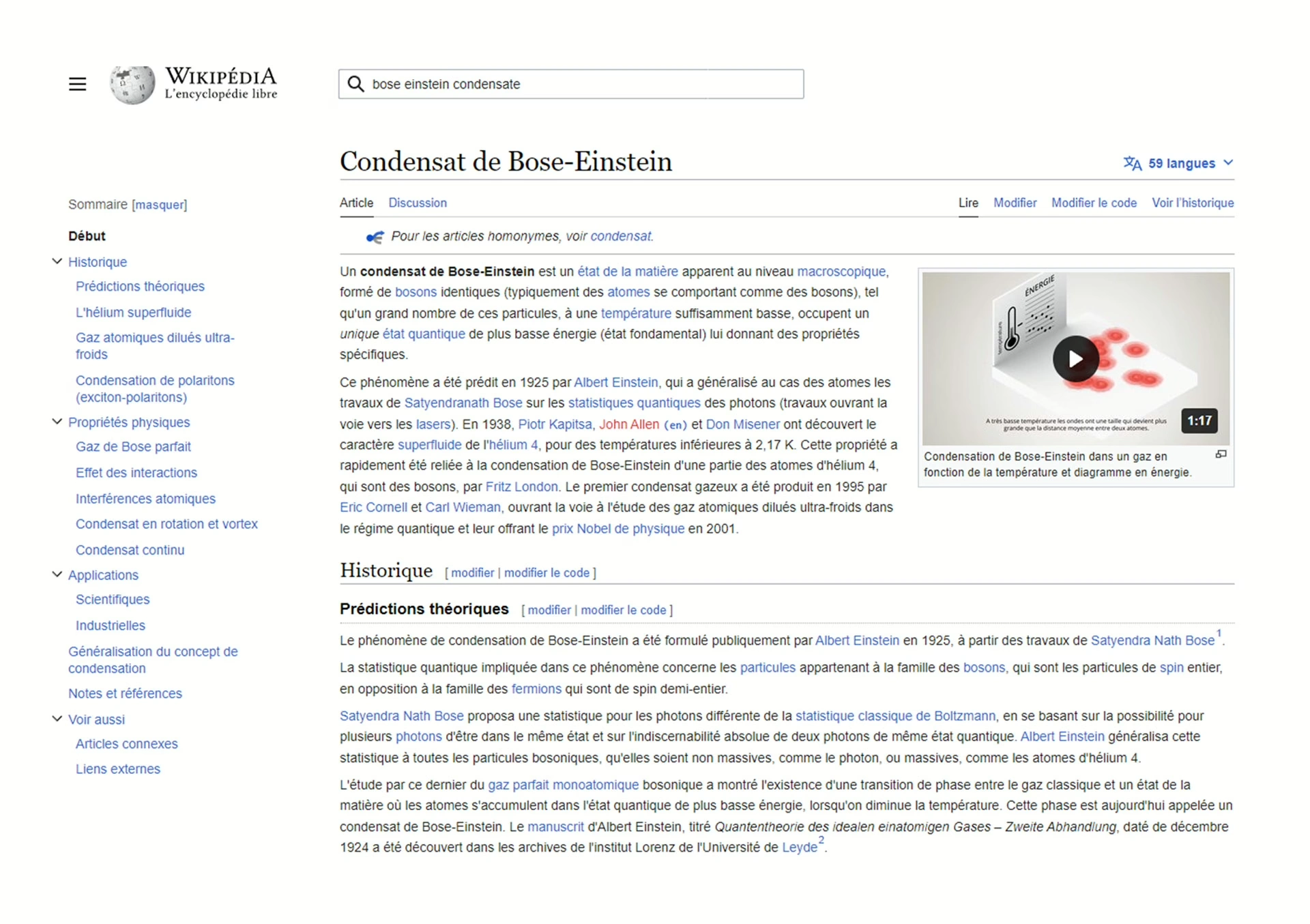Play the Bose-Einstein condensation video
This screenshot has width=1310, height=924.
1075,359
